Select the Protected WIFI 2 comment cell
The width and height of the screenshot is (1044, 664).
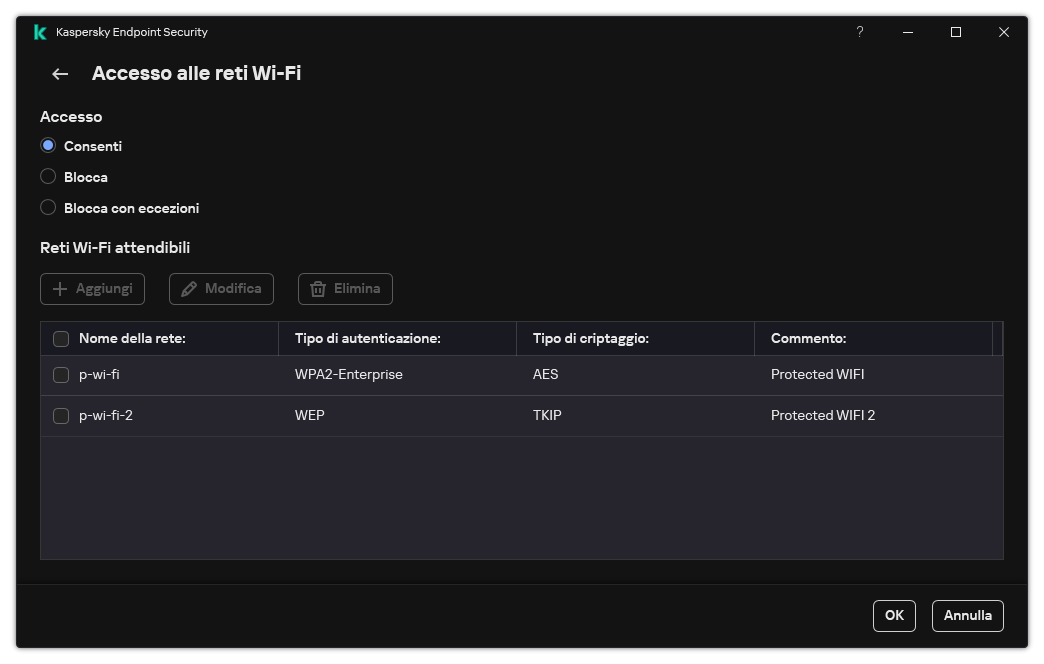(822, 416)
